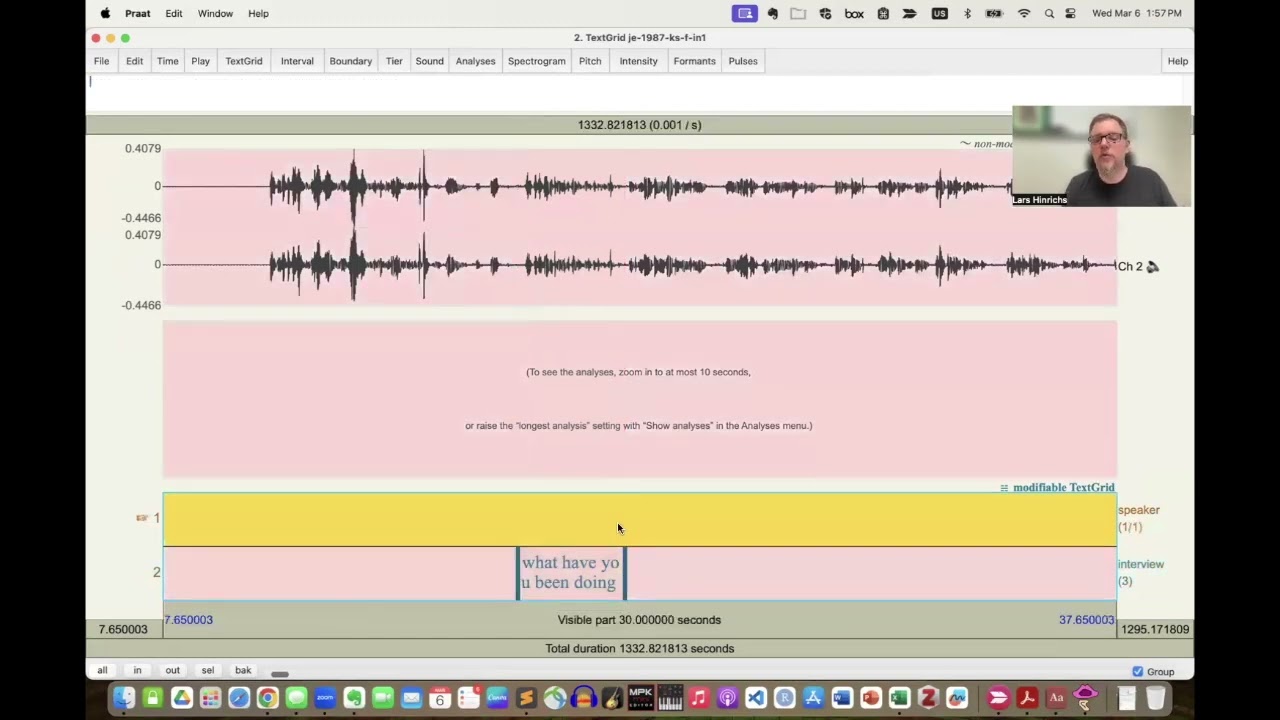Click the horizontal scrollbar thumb
Image resolution: width=1280 pixels, height=720 pixels.
(280, 674)
